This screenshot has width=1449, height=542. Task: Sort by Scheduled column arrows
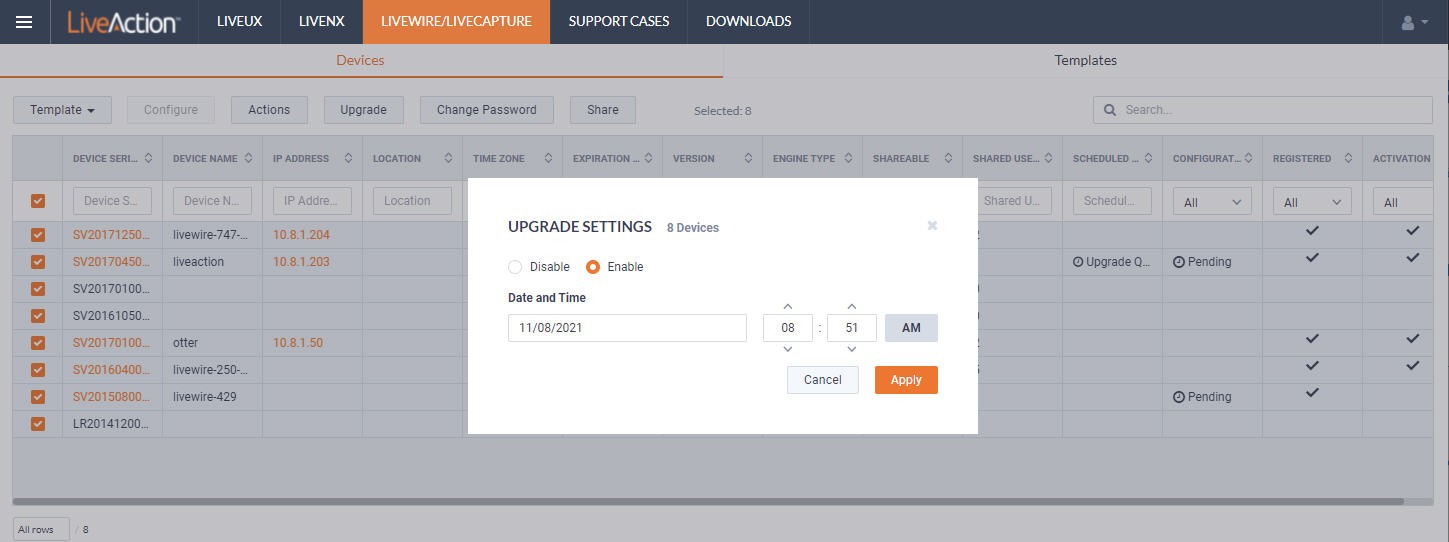[1148, 158]
